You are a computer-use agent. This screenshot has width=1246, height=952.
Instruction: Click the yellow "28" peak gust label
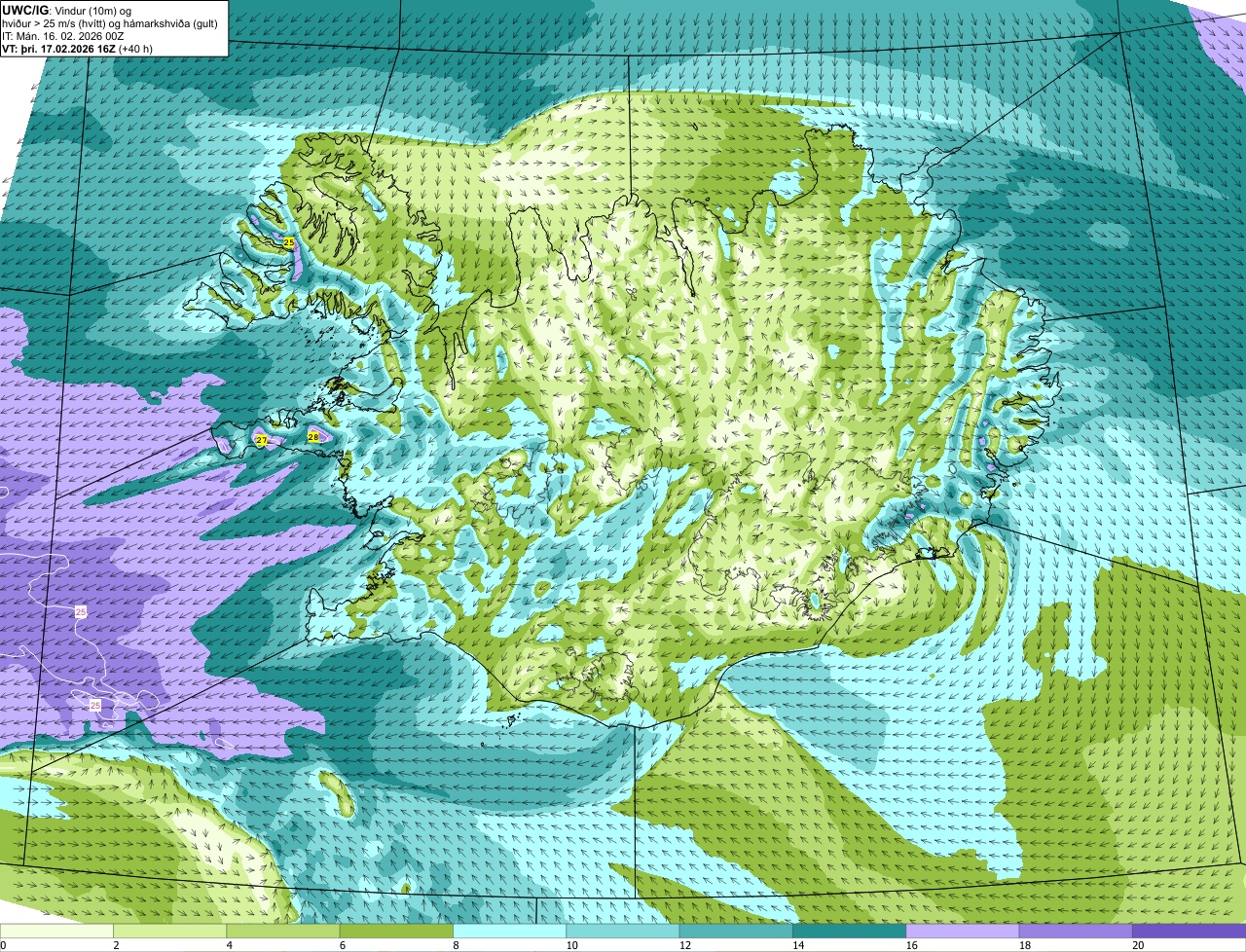coord(313,438)
